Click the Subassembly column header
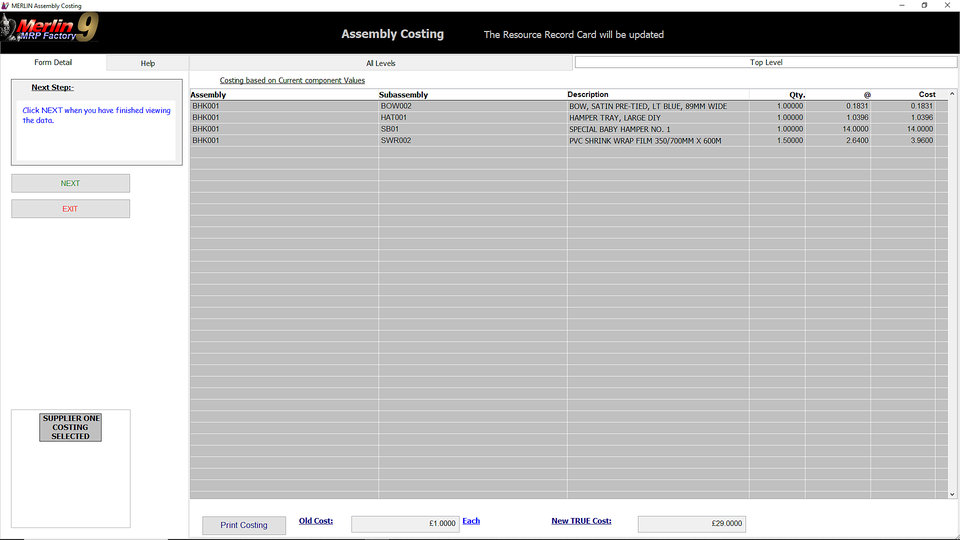The width and height of the screenshot is (960, 540). pos(404,95)
